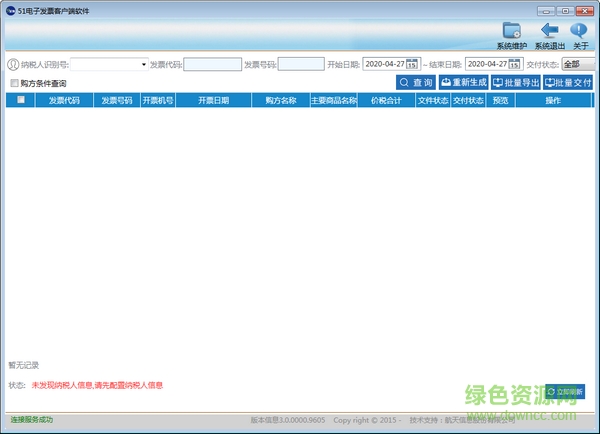Click the 查询 search button

coord(415,83)
